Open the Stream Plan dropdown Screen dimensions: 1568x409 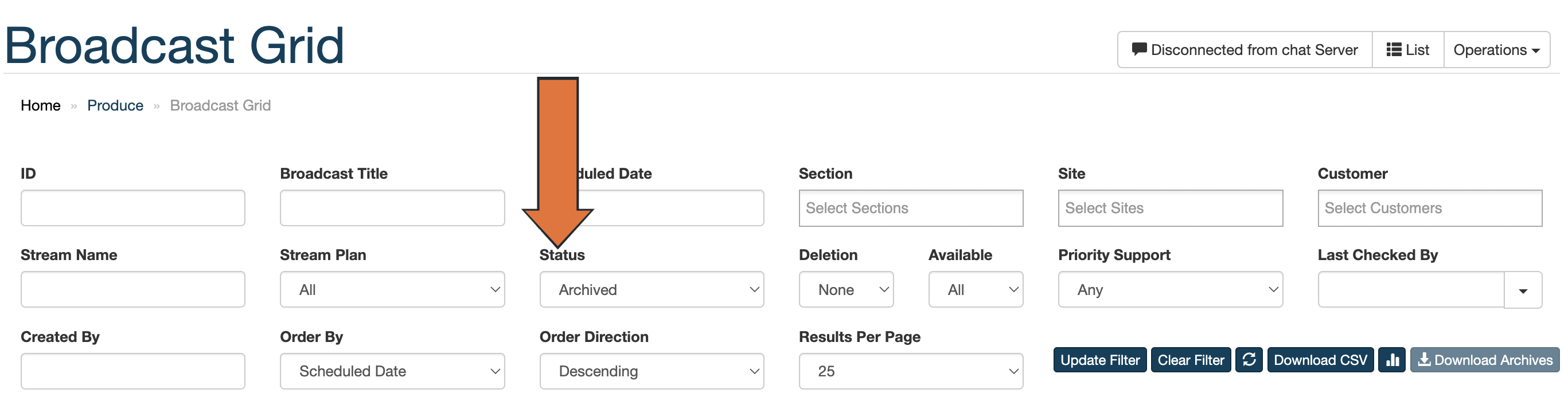click(392, 290)
